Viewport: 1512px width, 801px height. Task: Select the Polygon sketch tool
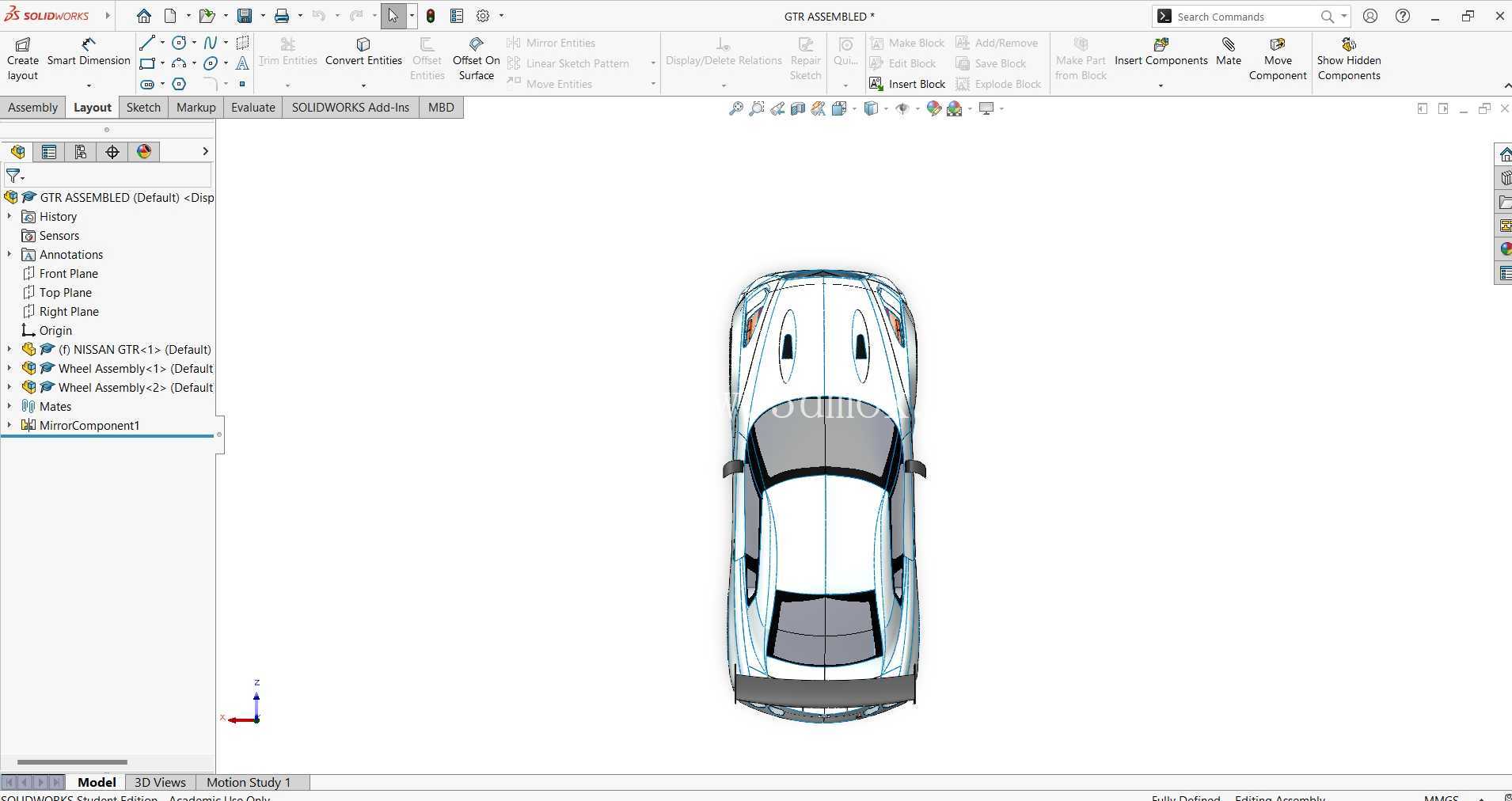[180, 84]
